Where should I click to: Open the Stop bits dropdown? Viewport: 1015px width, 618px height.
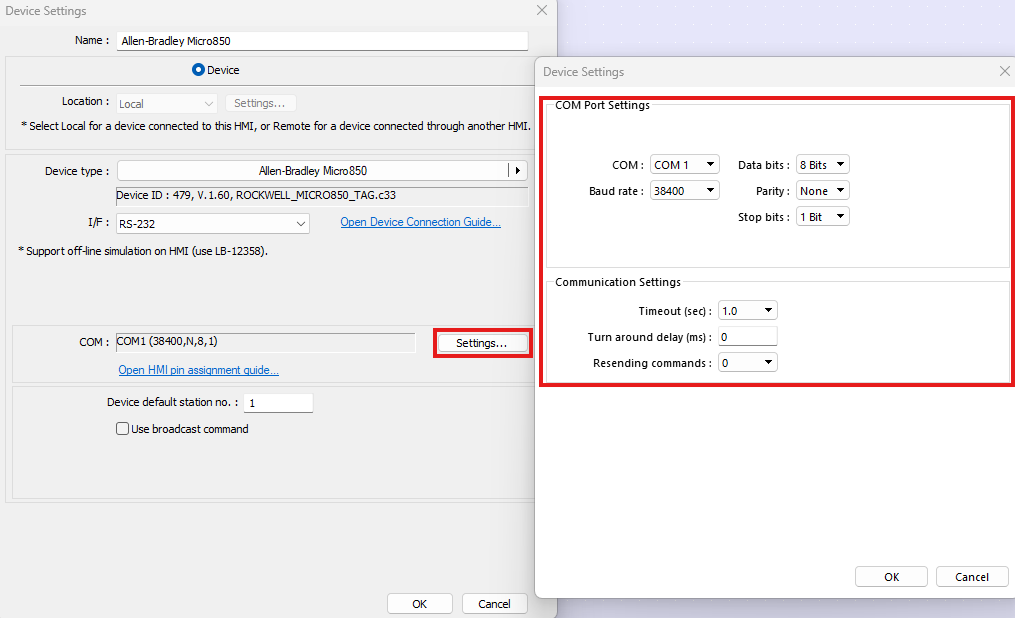pyautogui.click(x=823, y=216)
